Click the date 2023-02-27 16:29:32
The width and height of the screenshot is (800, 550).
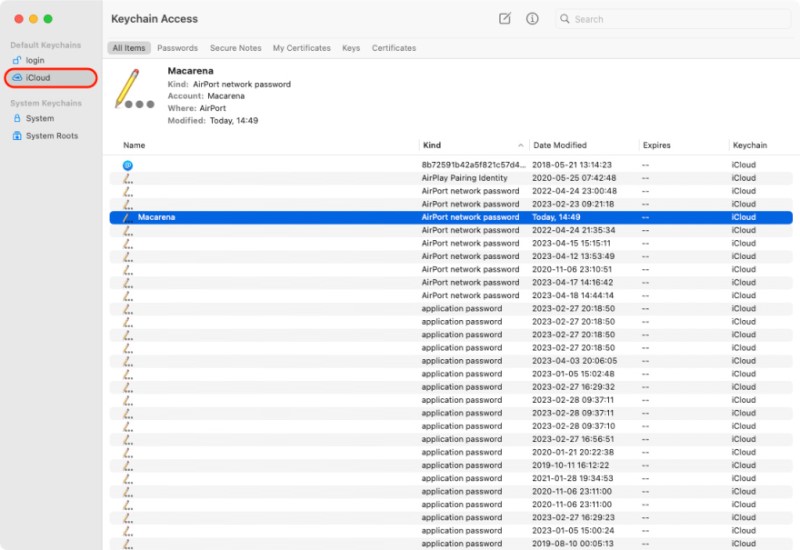coord(573,387)
